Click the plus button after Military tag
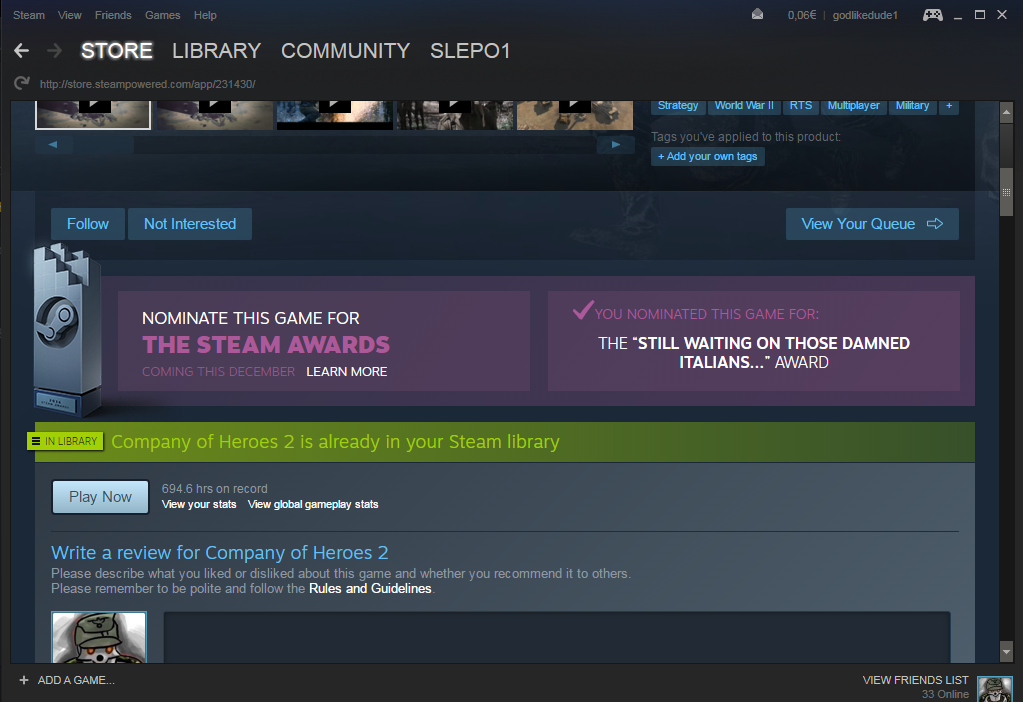 point(949,106)
